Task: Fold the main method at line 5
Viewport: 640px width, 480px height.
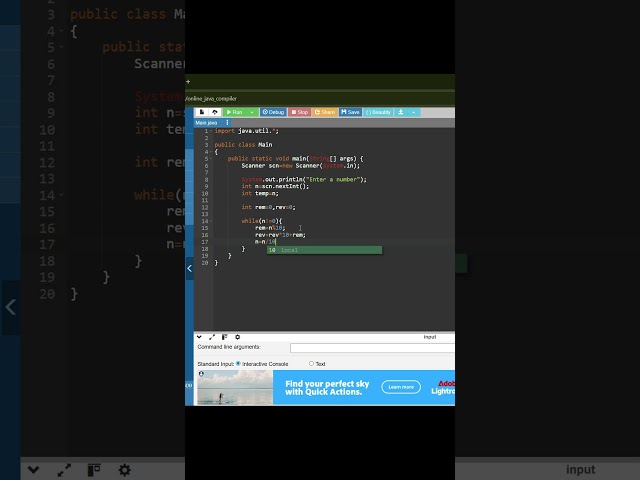Action: [211, 159]
